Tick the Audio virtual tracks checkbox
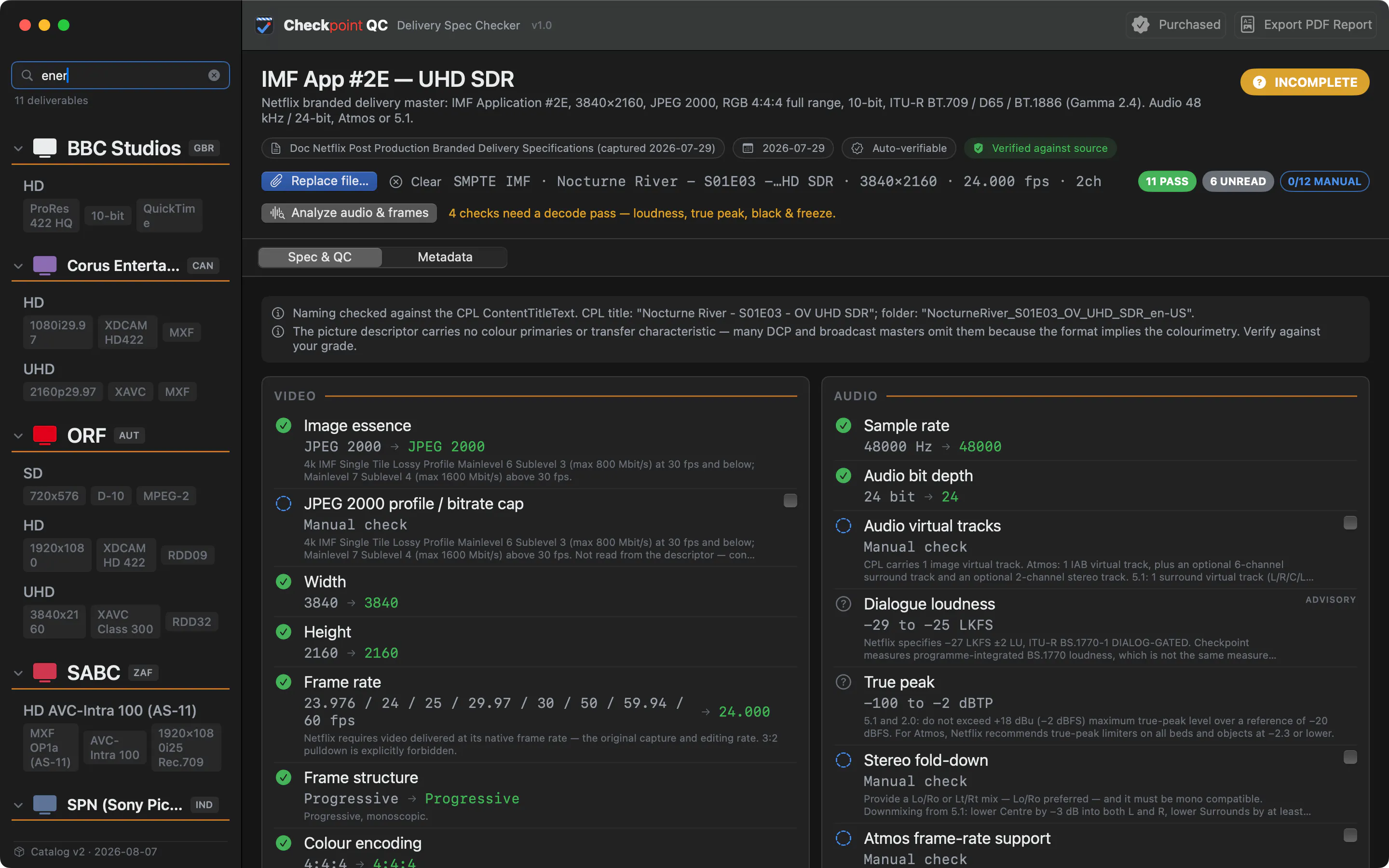 tap(1350, 522)
